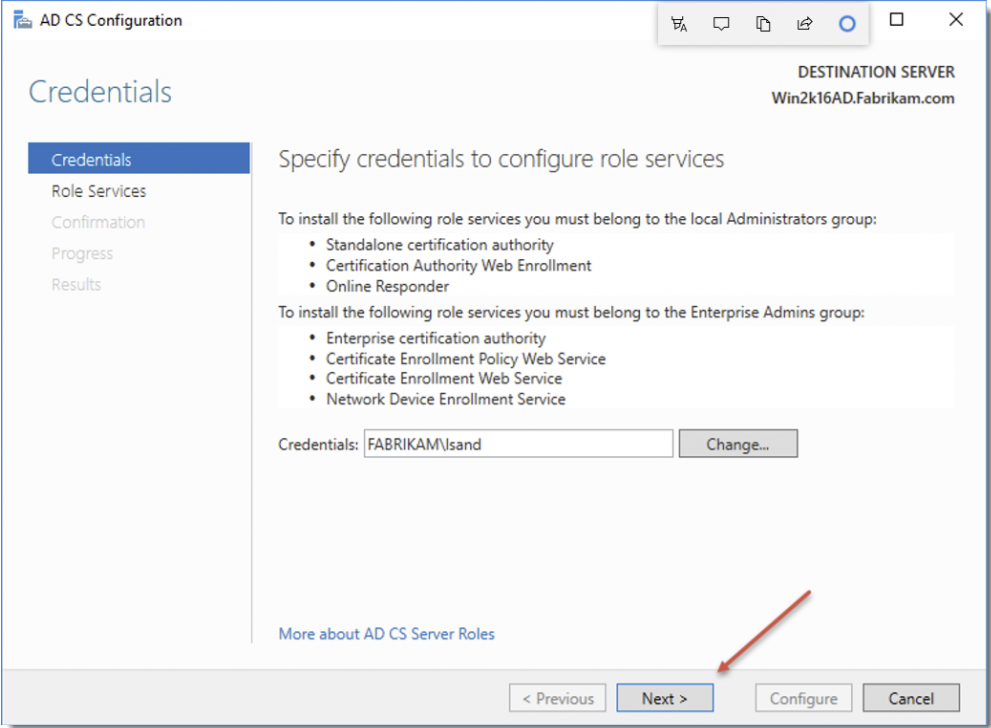Click the Configure button
The image size is (991, 728).
(x=803, y=698)
